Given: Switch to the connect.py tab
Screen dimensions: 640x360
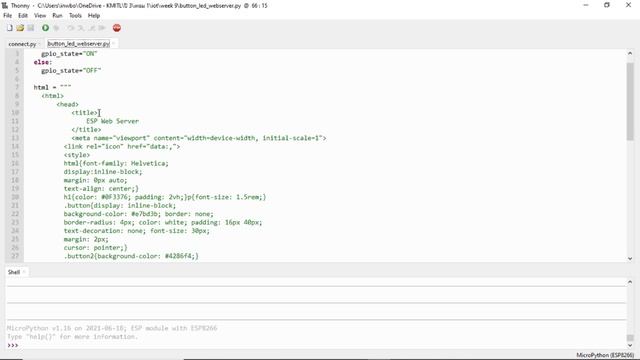Looking at the screenshot, I should click(22, 44).
